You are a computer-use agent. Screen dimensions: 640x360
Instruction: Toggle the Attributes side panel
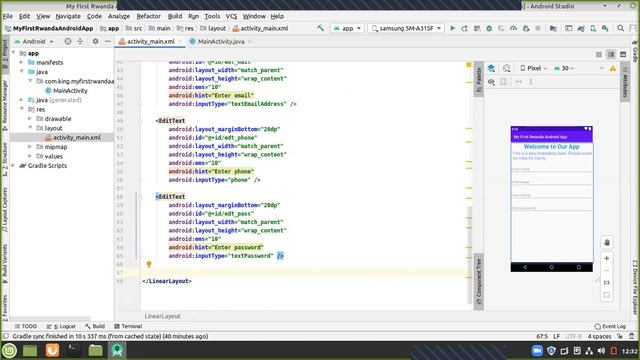pos(625,82)
